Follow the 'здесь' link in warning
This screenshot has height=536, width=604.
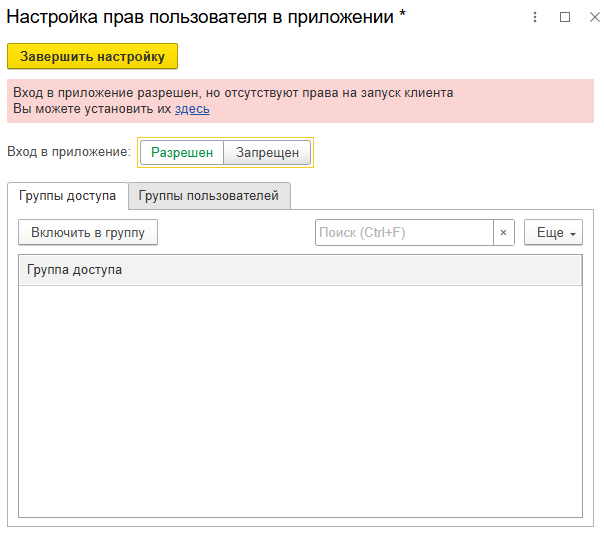(x=192, y=109)
